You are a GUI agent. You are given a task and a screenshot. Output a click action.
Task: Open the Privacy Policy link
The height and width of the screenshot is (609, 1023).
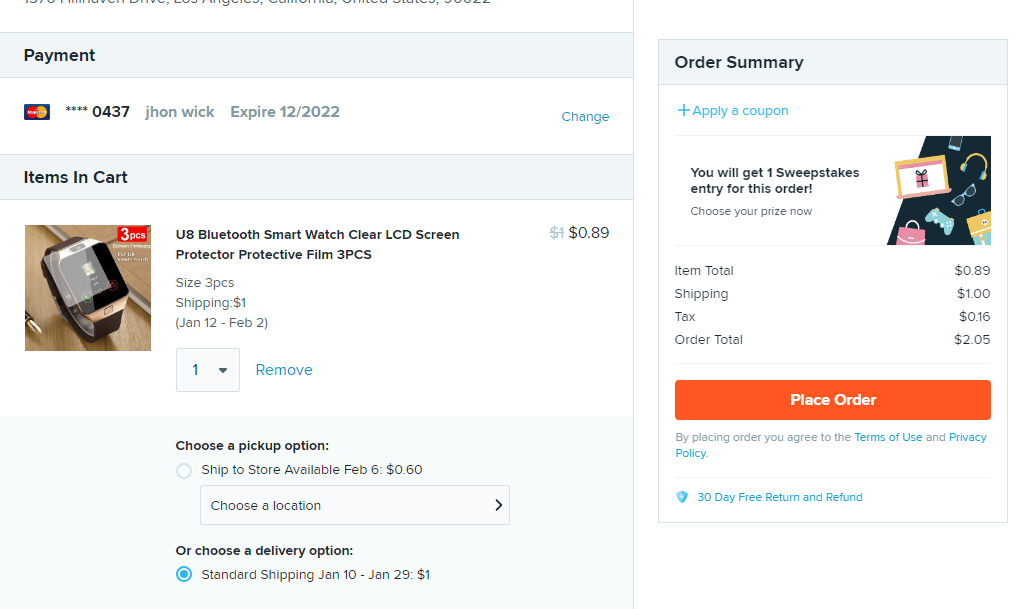point(967,437)
